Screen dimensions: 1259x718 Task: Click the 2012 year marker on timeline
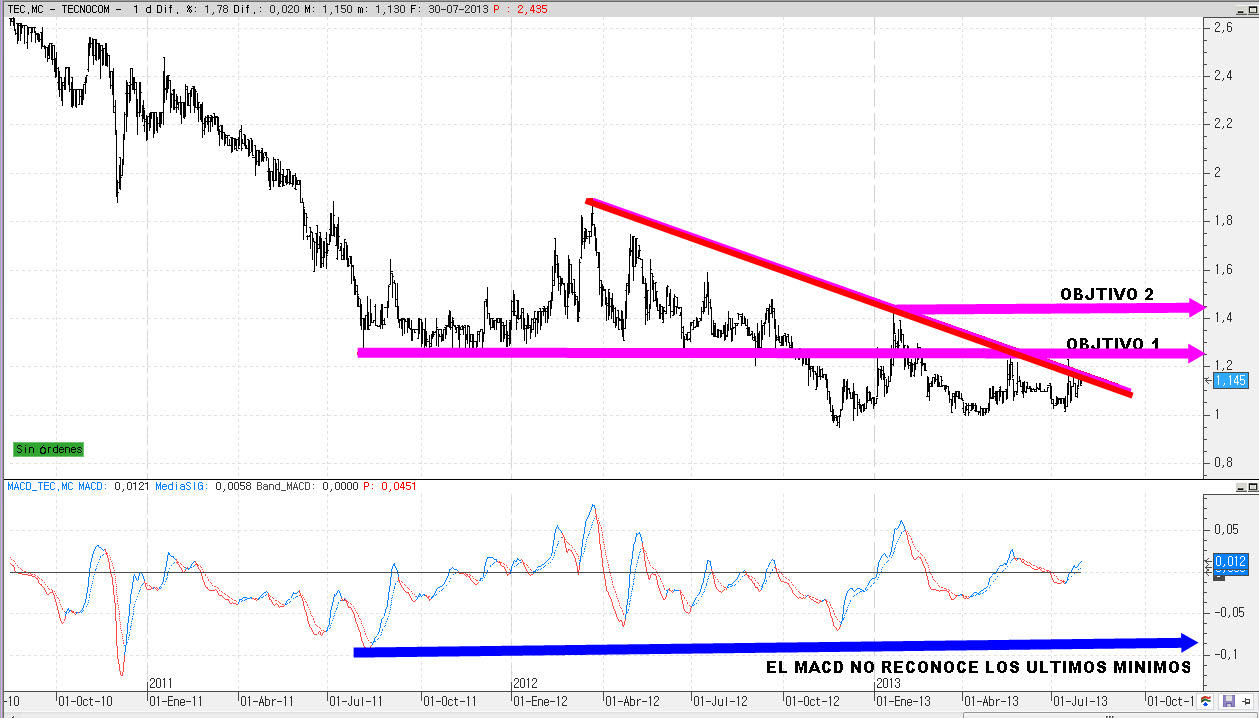(526, 682)
